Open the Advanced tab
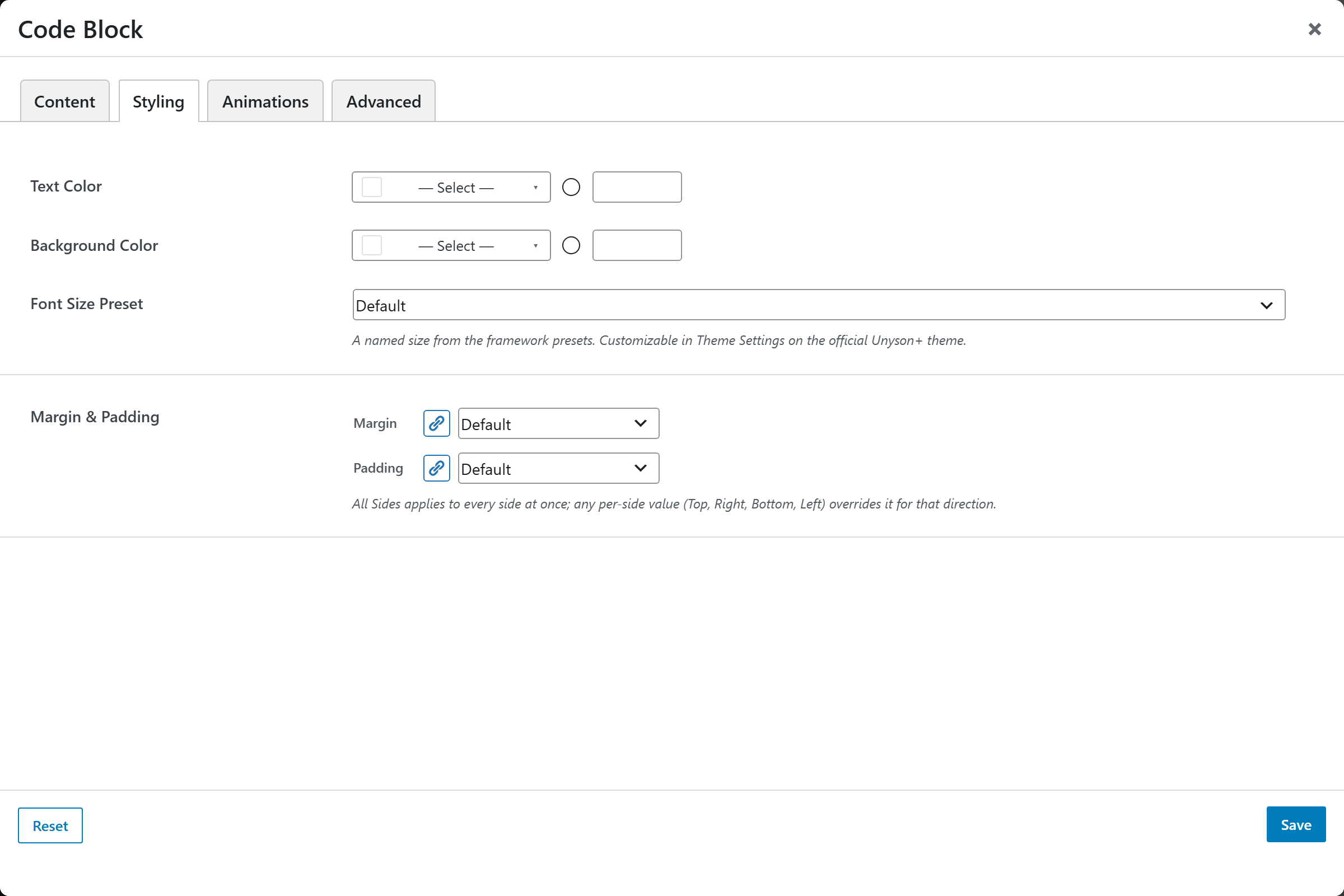The image size is (1344, 896). [384, 101]
